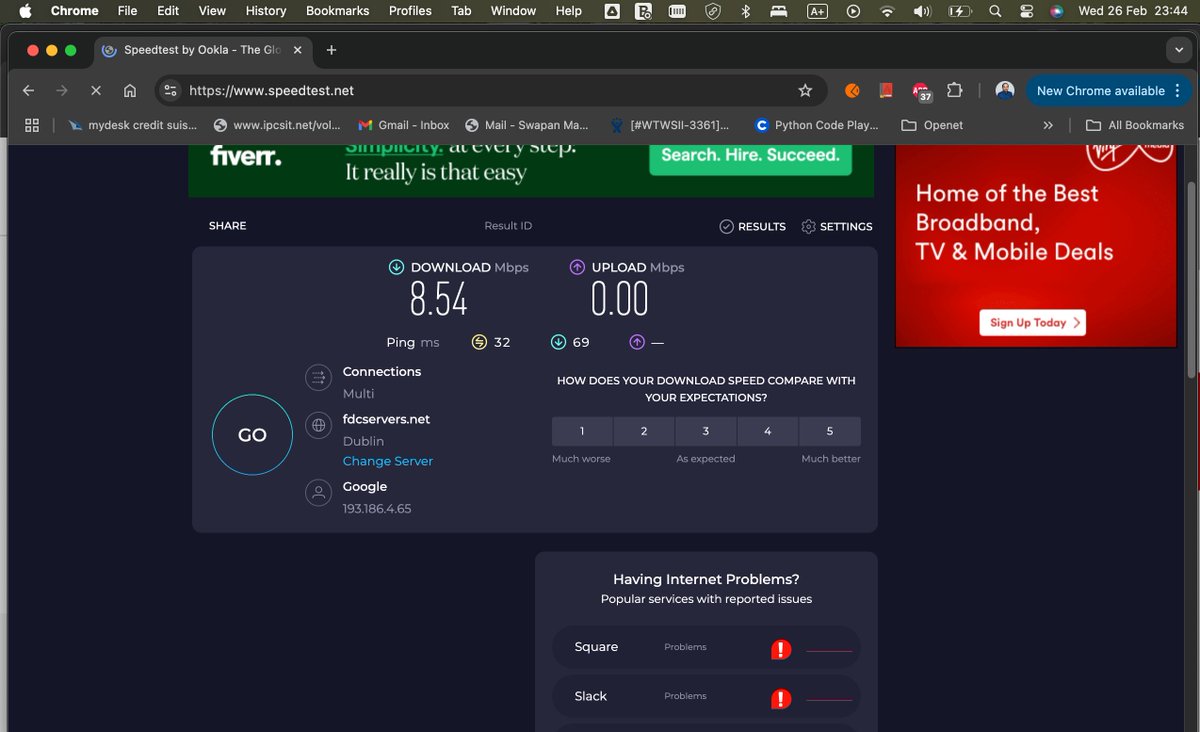Image resolution: width=1200 pixels, height=732 pixels.
Task: Click the Slack outage alert icon
Action: pos(780,697)
